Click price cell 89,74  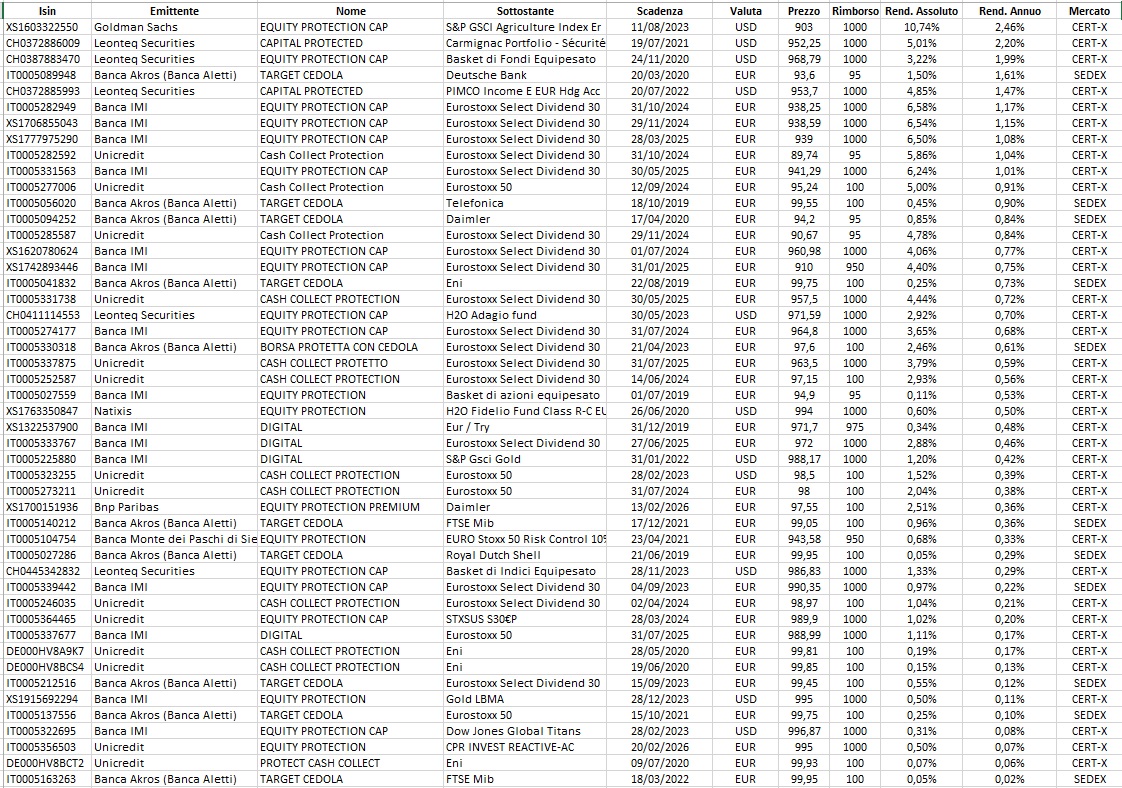(x=804, y=155)
